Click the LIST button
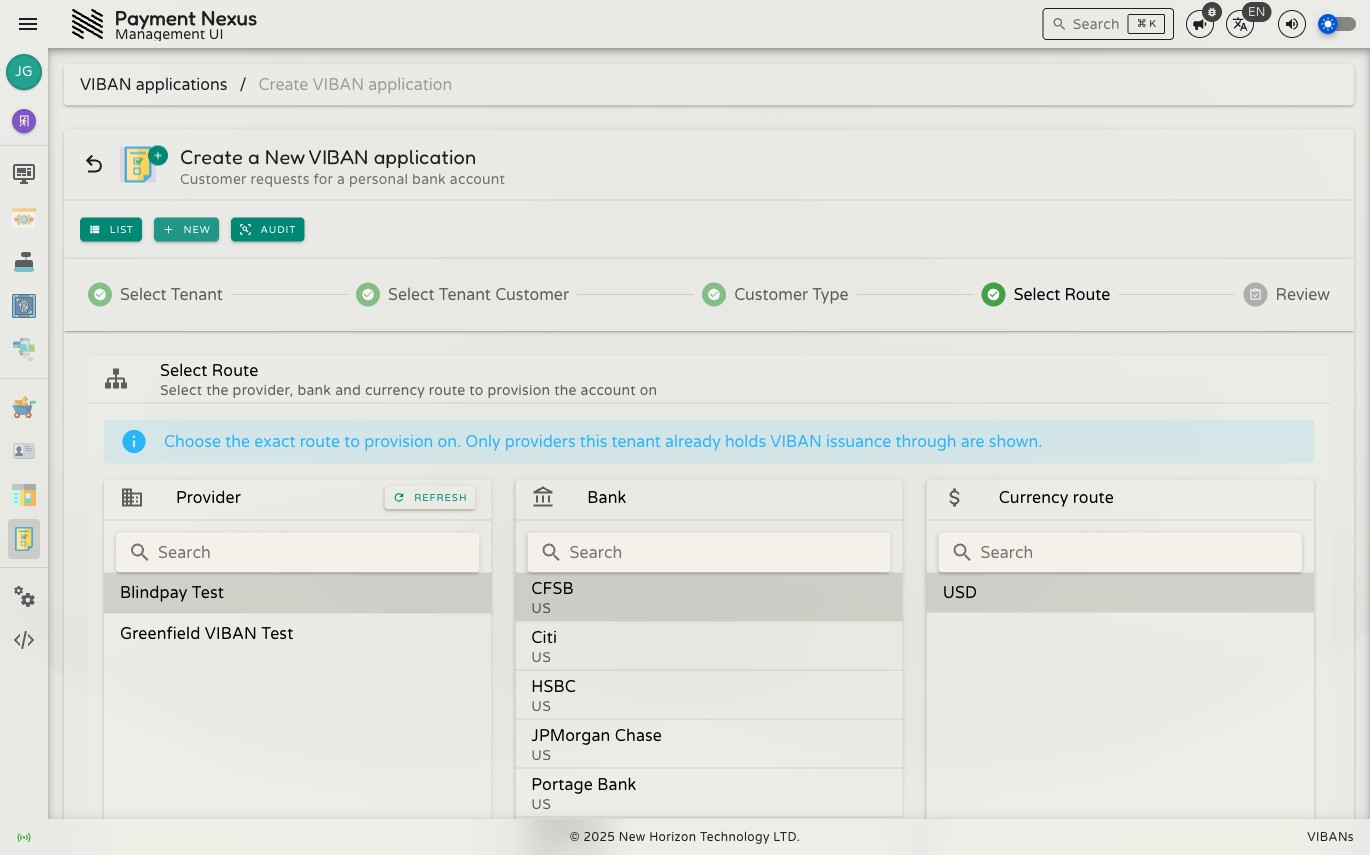The image size is (1370, 855). (x=111, y=229)
